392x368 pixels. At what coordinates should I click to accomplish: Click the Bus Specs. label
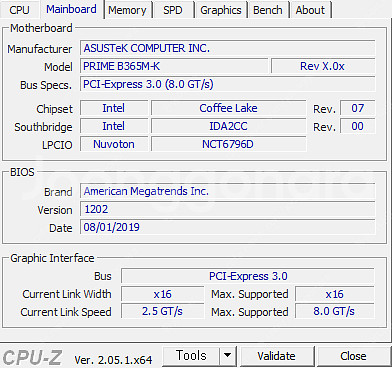click(46, 85)
